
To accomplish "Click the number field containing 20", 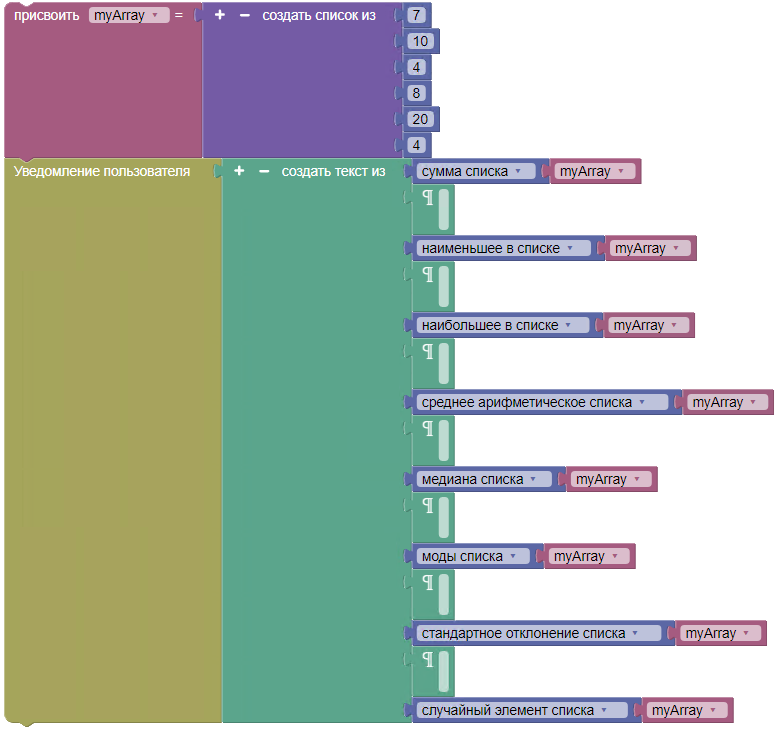I will 420,119.
